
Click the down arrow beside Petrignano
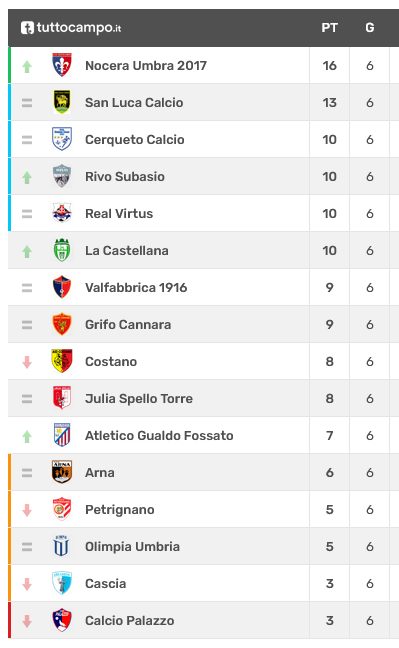(x=27, y=510)
